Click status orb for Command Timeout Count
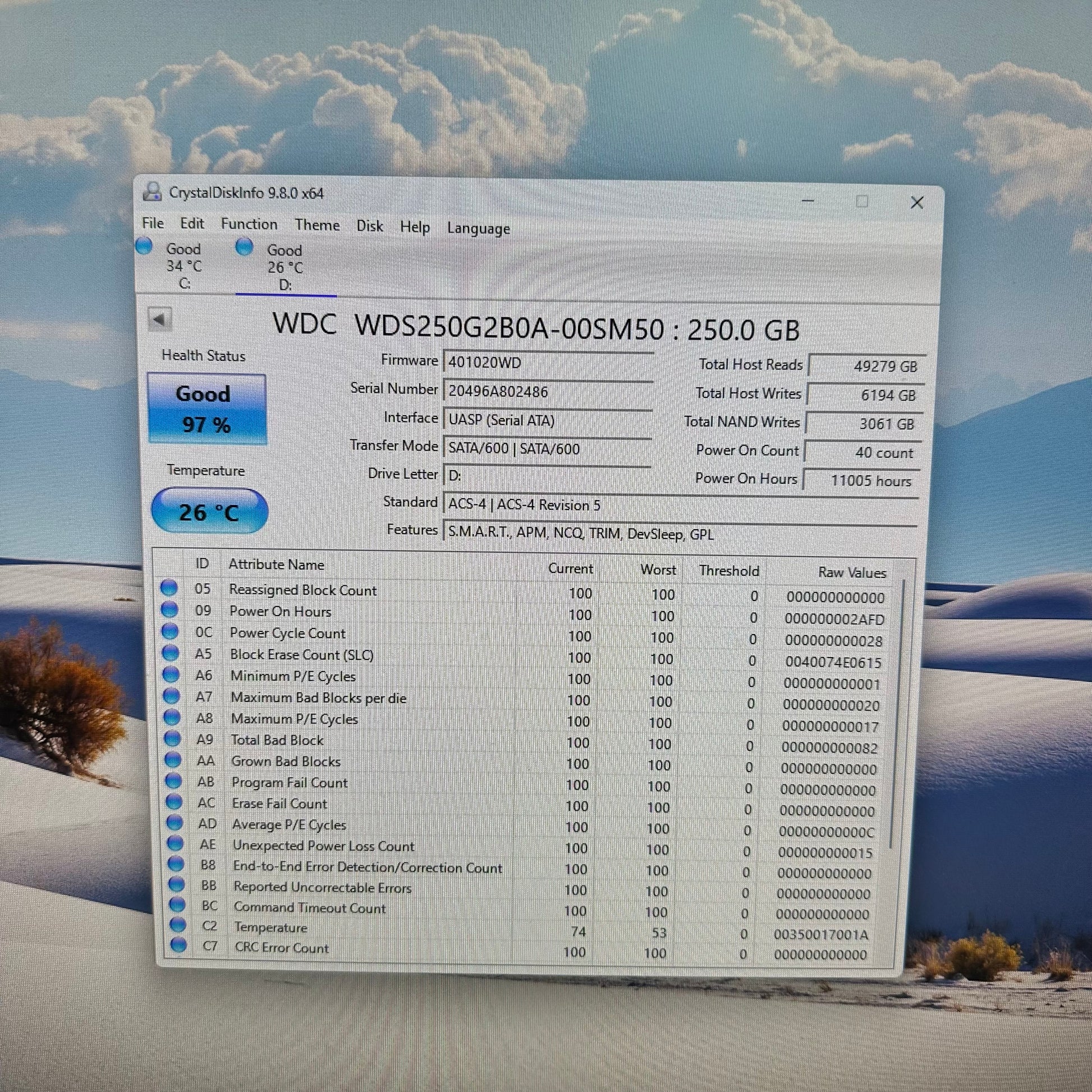The image size is (1092, 1092). pyautogui.click(x=177, y=905)
